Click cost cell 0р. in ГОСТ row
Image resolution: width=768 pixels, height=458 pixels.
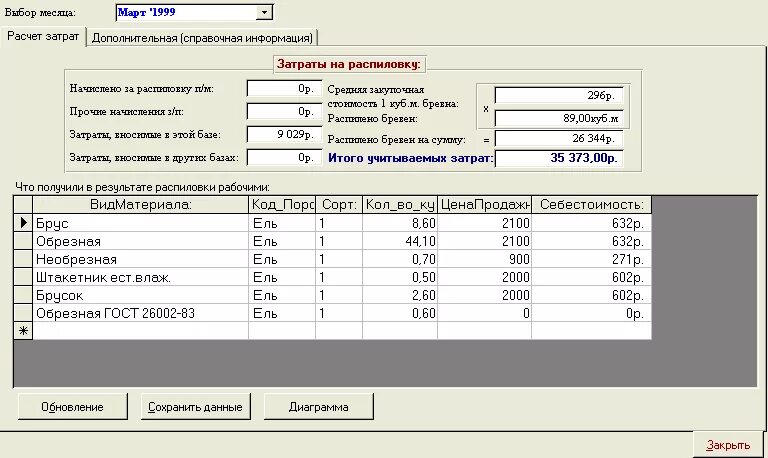592,313
